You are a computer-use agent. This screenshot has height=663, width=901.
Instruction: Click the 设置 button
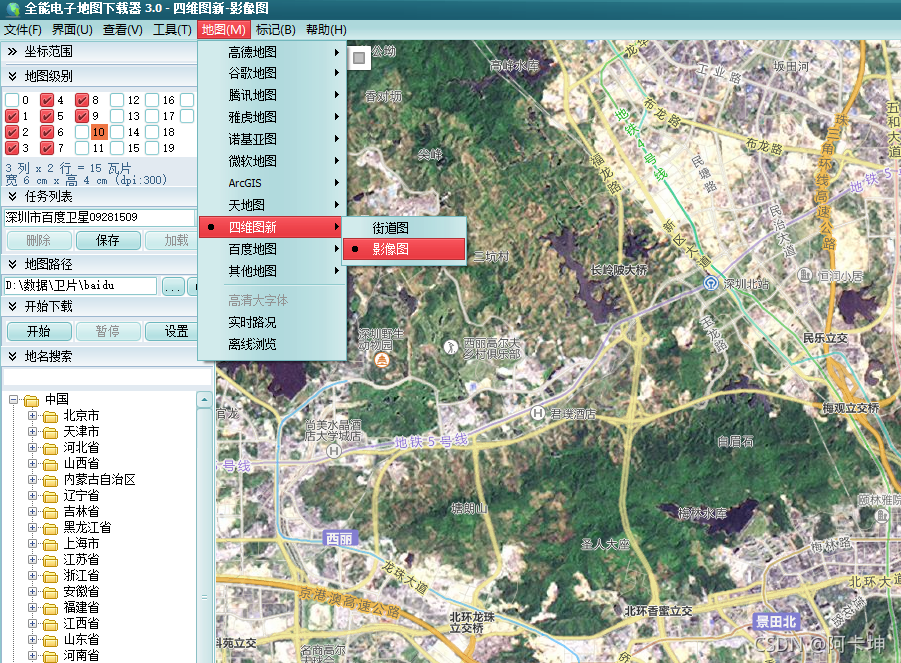tap(172, 332)
